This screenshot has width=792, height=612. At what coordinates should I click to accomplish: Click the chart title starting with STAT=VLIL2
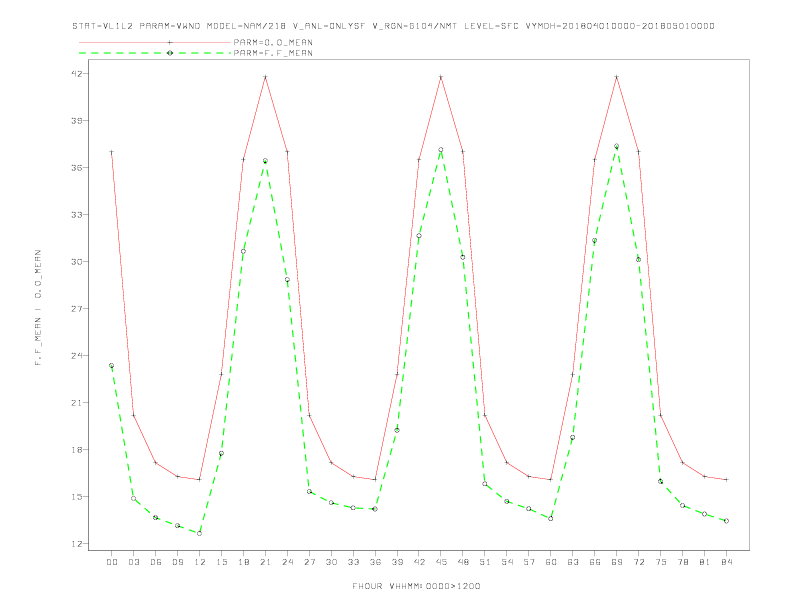(x=393, y=26)
